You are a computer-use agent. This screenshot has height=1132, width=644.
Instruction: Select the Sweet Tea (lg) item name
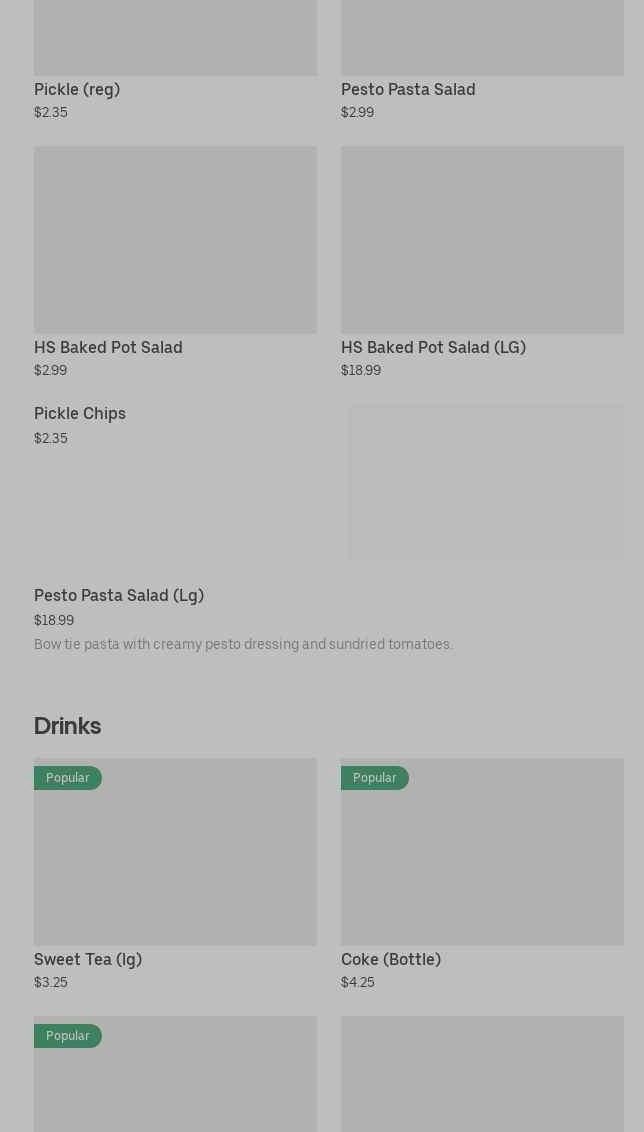tap(88, 959)
